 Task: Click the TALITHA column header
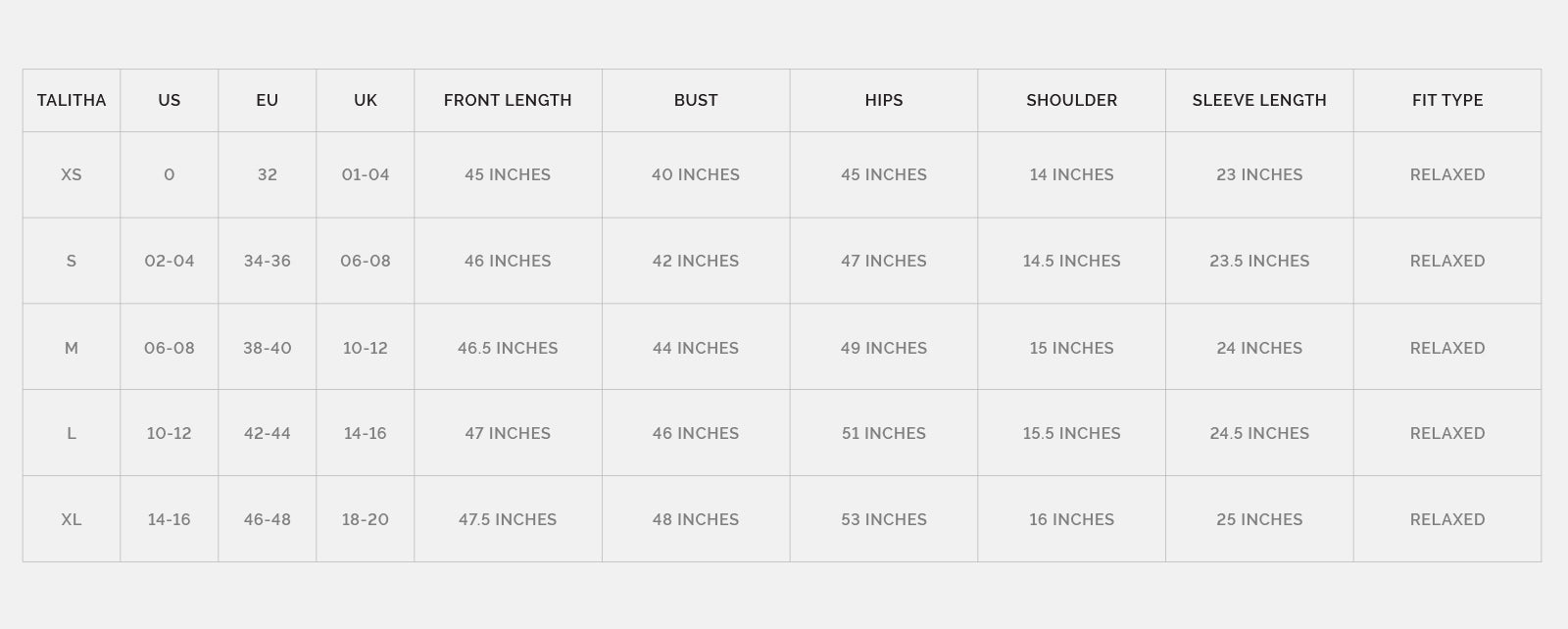(72, 100)
